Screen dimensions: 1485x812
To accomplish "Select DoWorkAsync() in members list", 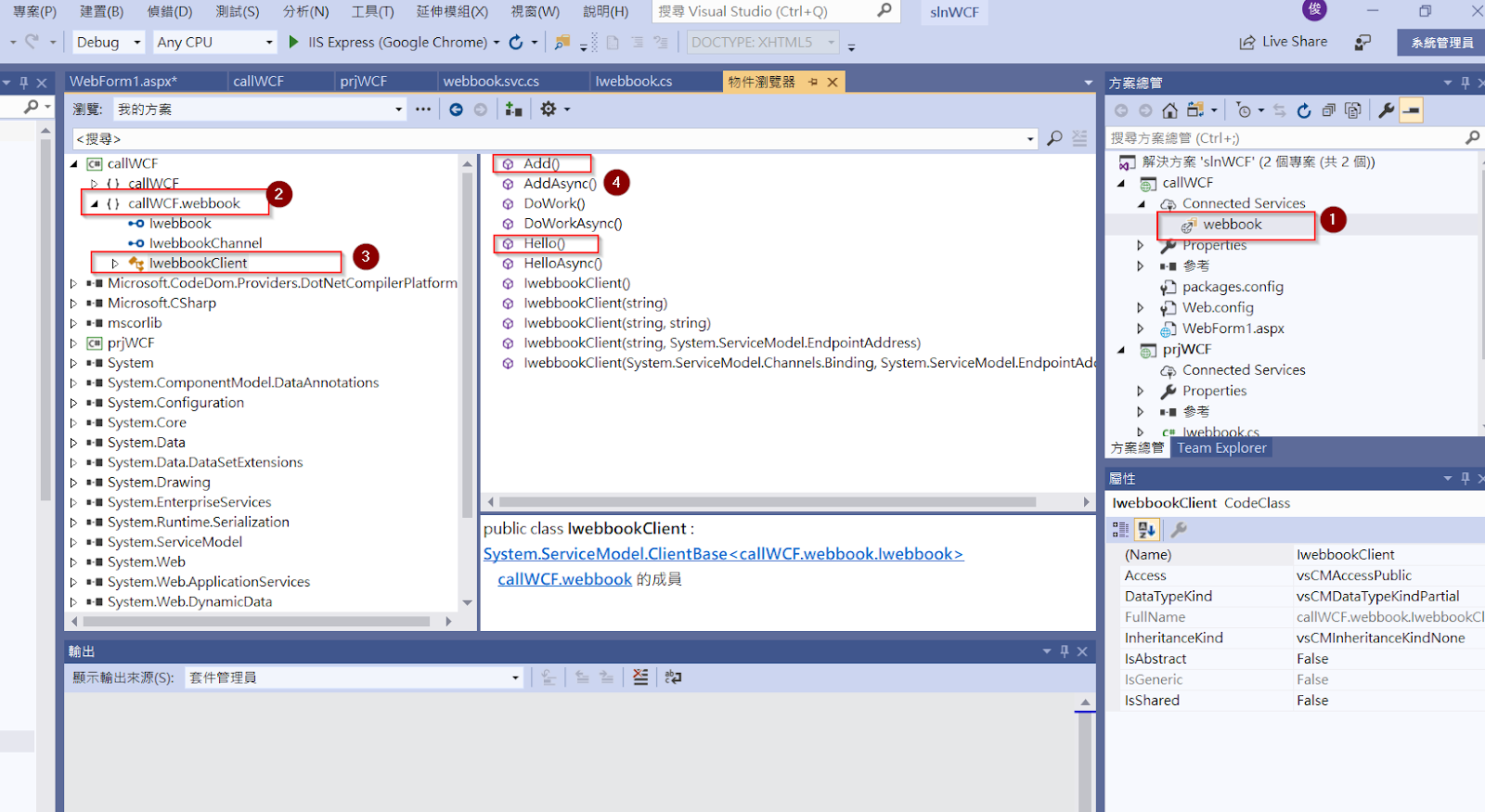I will point(573,224).
